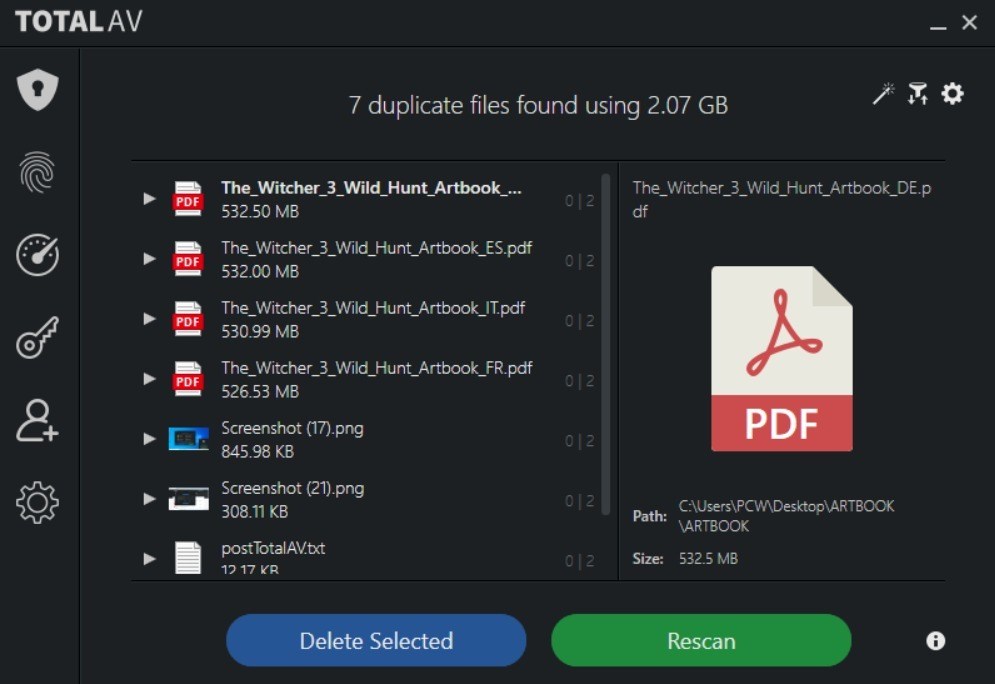Select The_Witcher_3_Wild_Hunt_Artbook_ES.pdf file name
The image size is (995, 684).
pos(376,248)
